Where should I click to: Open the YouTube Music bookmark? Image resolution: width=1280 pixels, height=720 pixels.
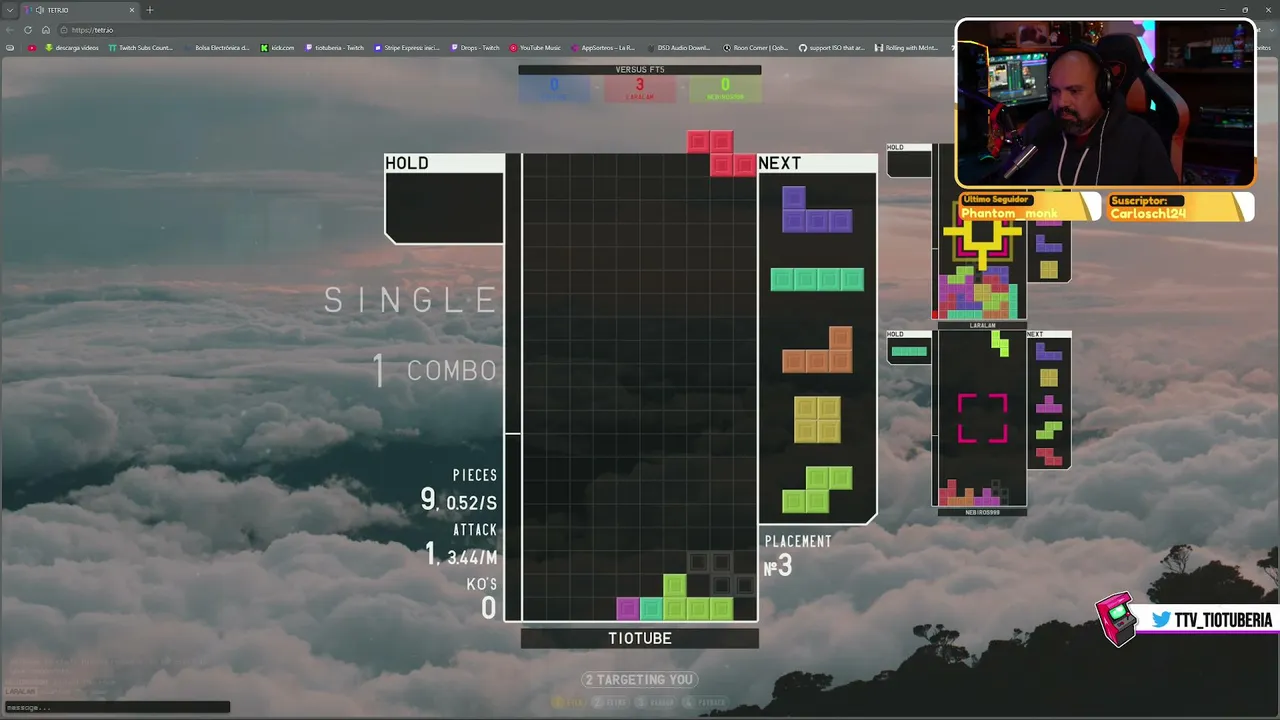pos(535,48)
